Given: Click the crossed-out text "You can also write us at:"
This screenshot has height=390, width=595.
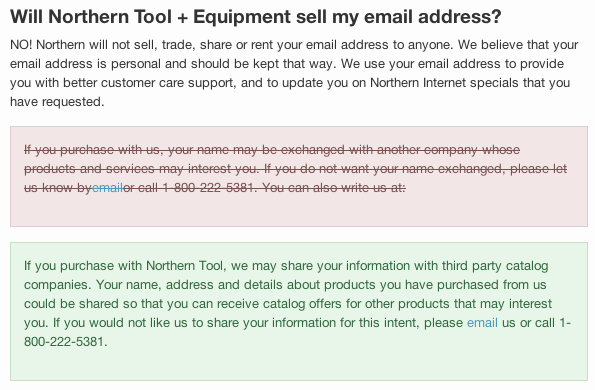Looking at the screenshot, I should pos(334,187).
